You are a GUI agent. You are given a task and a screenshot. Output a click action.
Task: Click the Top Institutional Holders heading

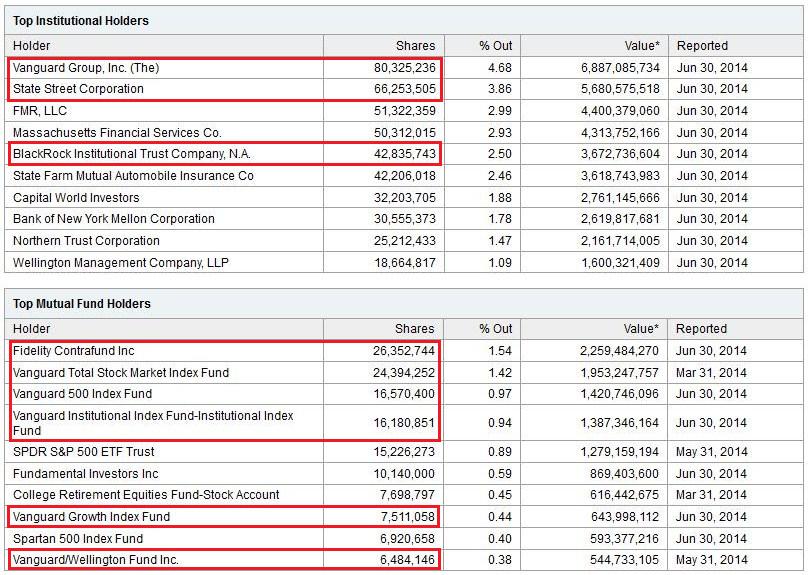point(81,21)
